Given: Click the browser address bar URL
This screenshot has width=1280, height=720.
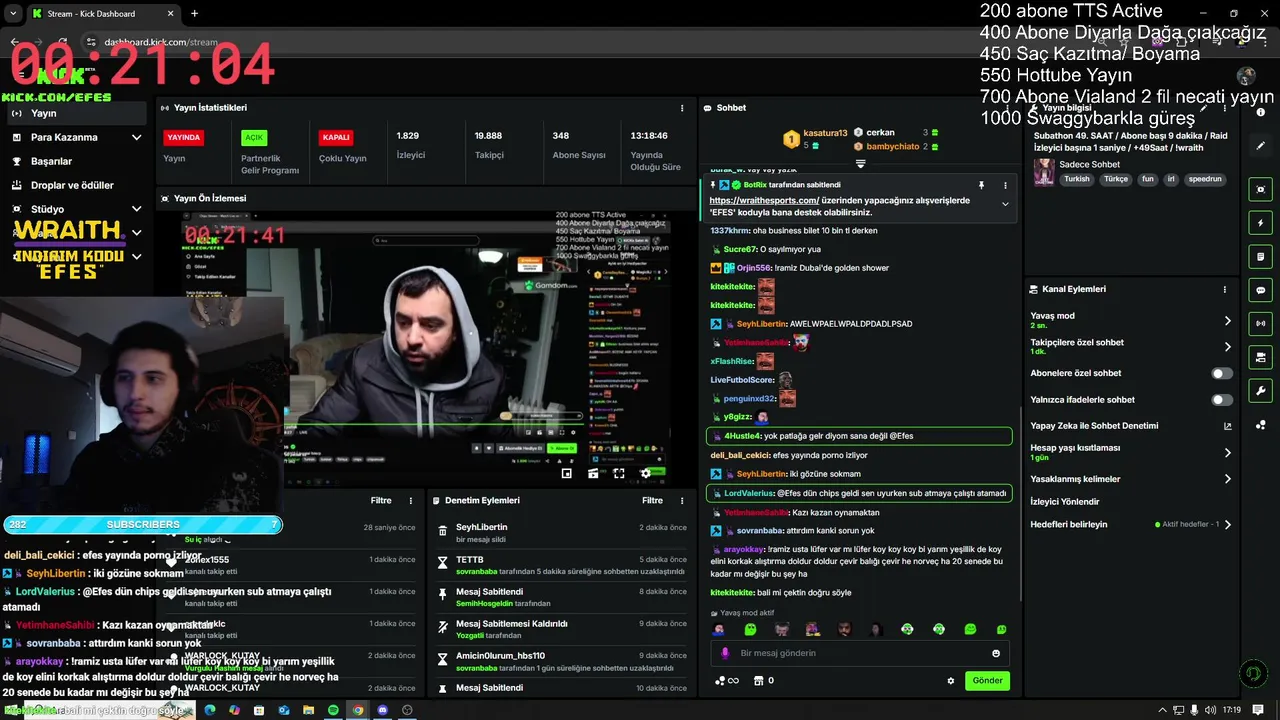Looking at the screenshot, I should coord(160,42).
